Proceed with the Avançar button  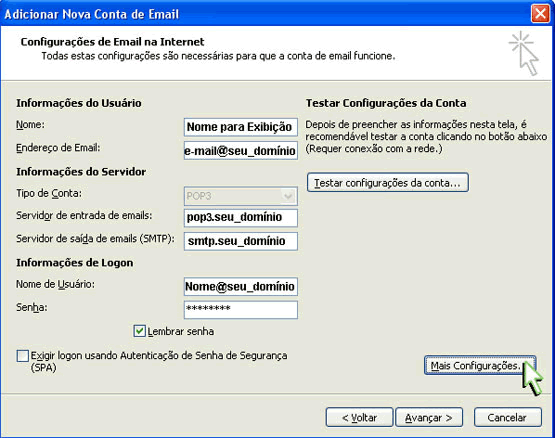click(x=429, y=417)
